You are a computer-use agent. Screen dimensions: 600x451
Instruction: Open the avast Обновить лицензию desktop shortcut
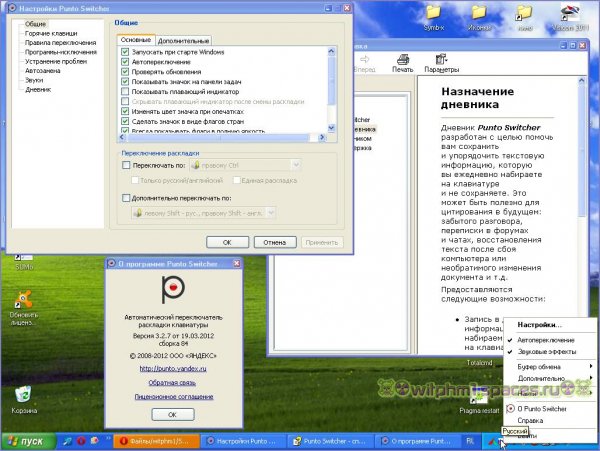point(24,308)
